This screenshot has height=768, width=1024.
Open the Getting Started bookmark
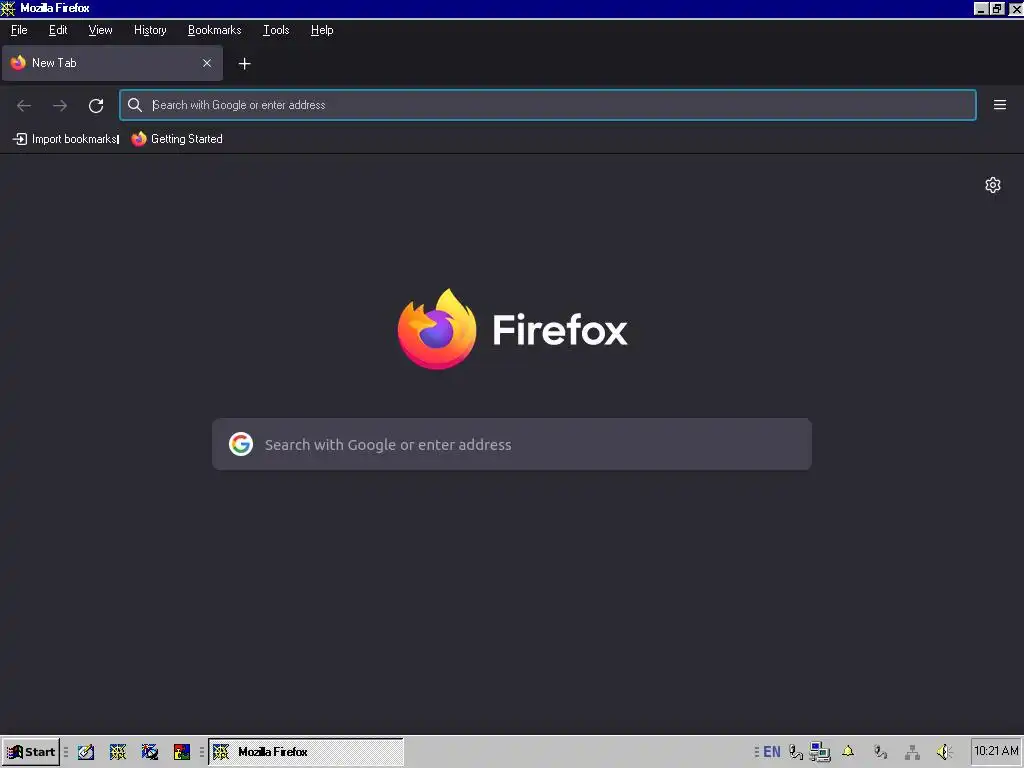tap(177, 138)
